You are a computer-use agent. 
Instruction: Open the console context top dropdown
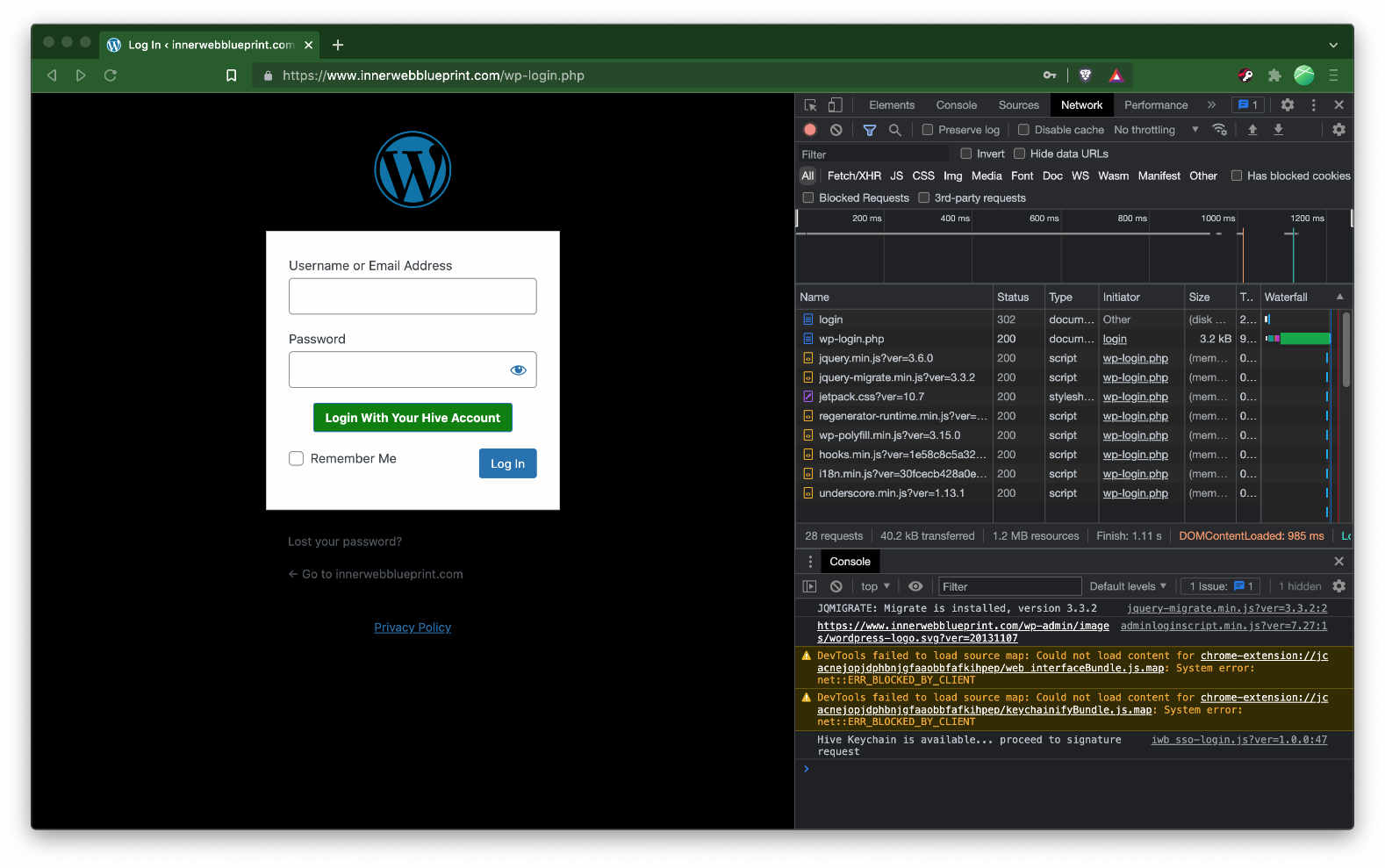pos(875,586)
